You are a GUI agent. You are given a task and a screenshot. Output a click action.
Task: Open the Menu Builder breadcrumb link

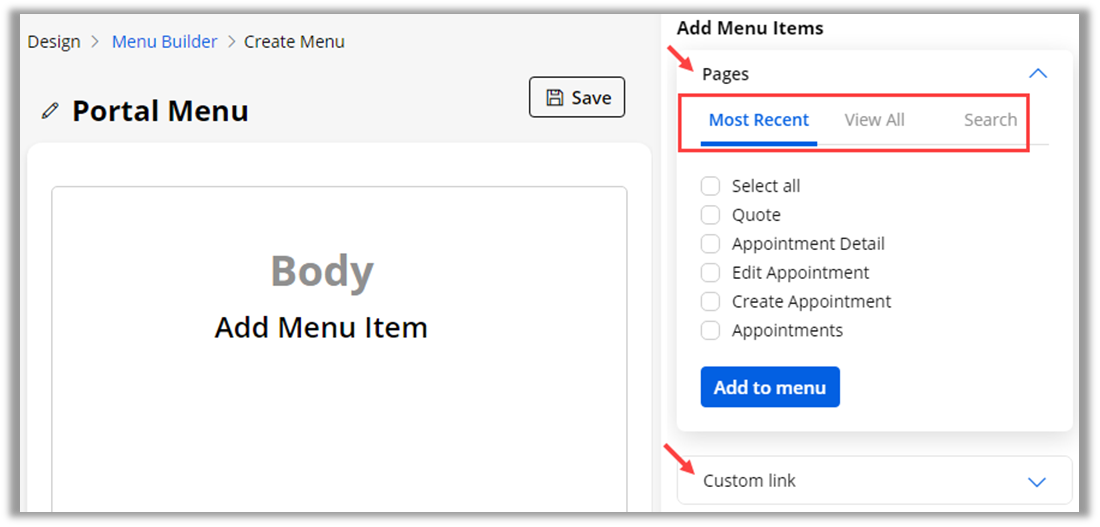pyautogui.click(x=164, y=42)
